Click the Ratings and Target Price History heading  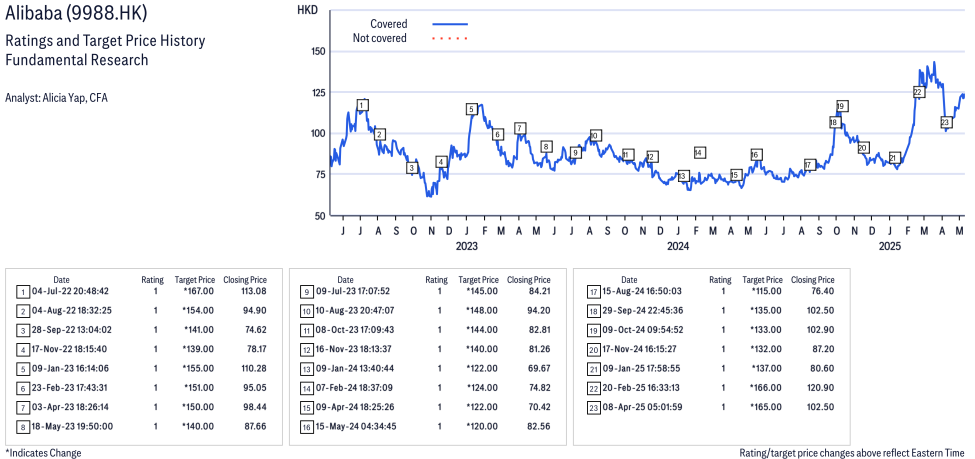105,41
